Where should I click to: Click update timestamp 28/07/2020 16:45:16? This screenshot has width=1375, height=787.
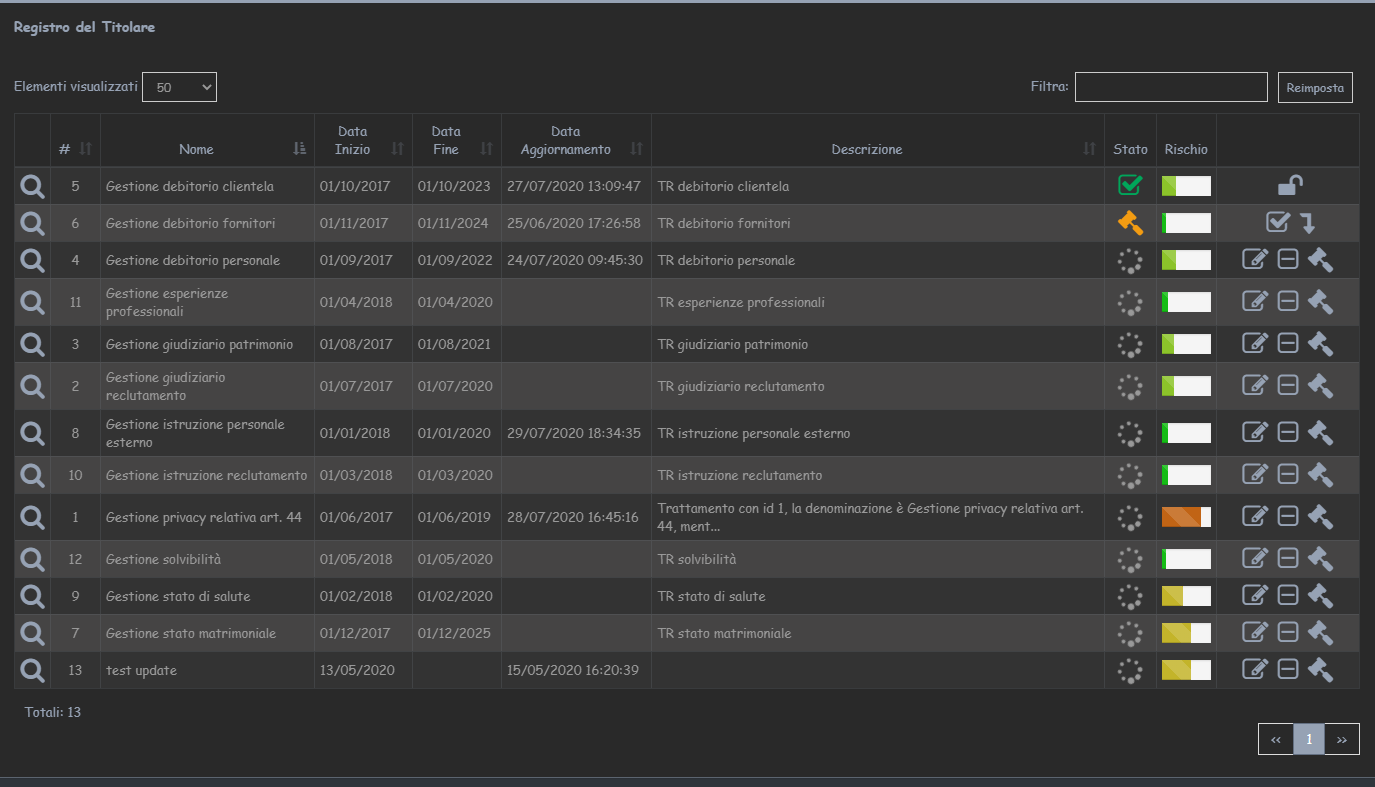(574, 517)
